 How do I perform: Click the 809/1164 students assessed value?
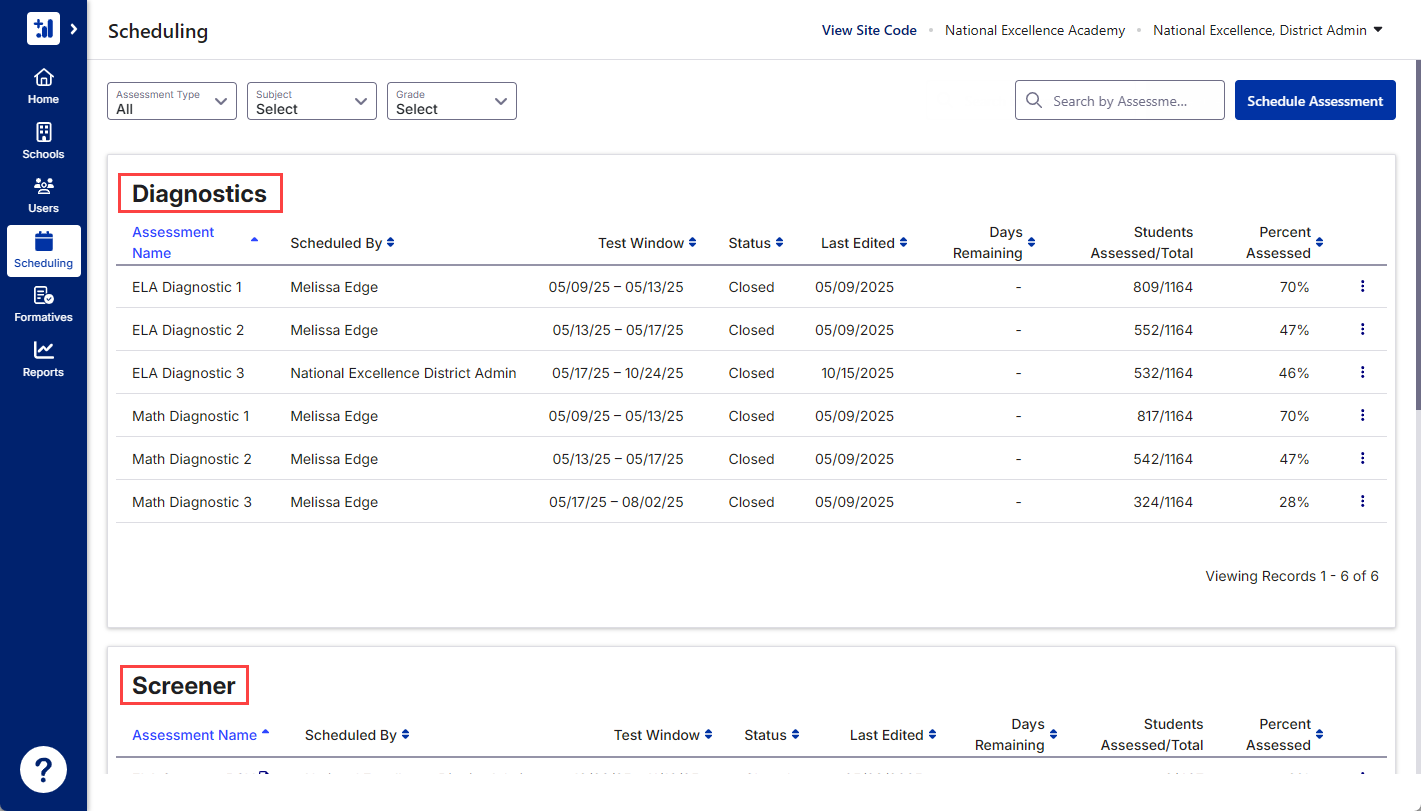(1164, 287)
